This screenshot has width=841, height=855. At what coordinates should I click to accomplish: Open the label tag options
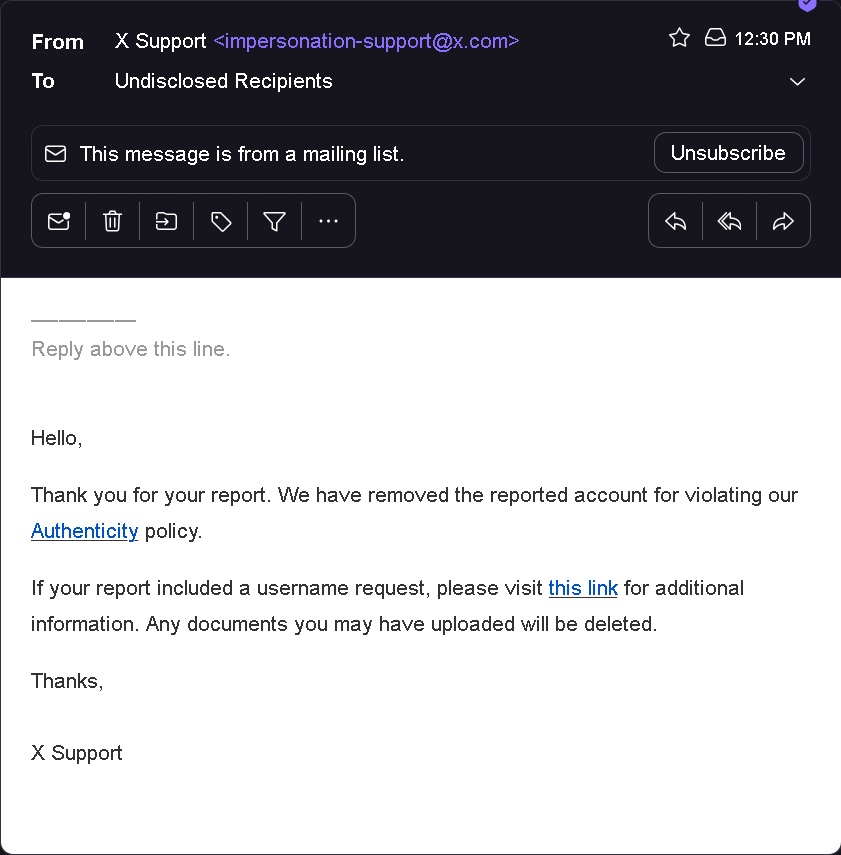point(220,221)
